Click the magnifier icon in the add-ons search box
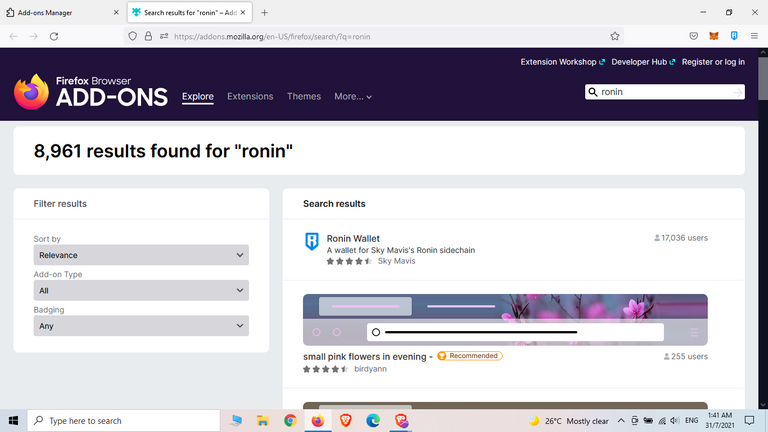The image size is (768, 432). (x=593, y=92)
